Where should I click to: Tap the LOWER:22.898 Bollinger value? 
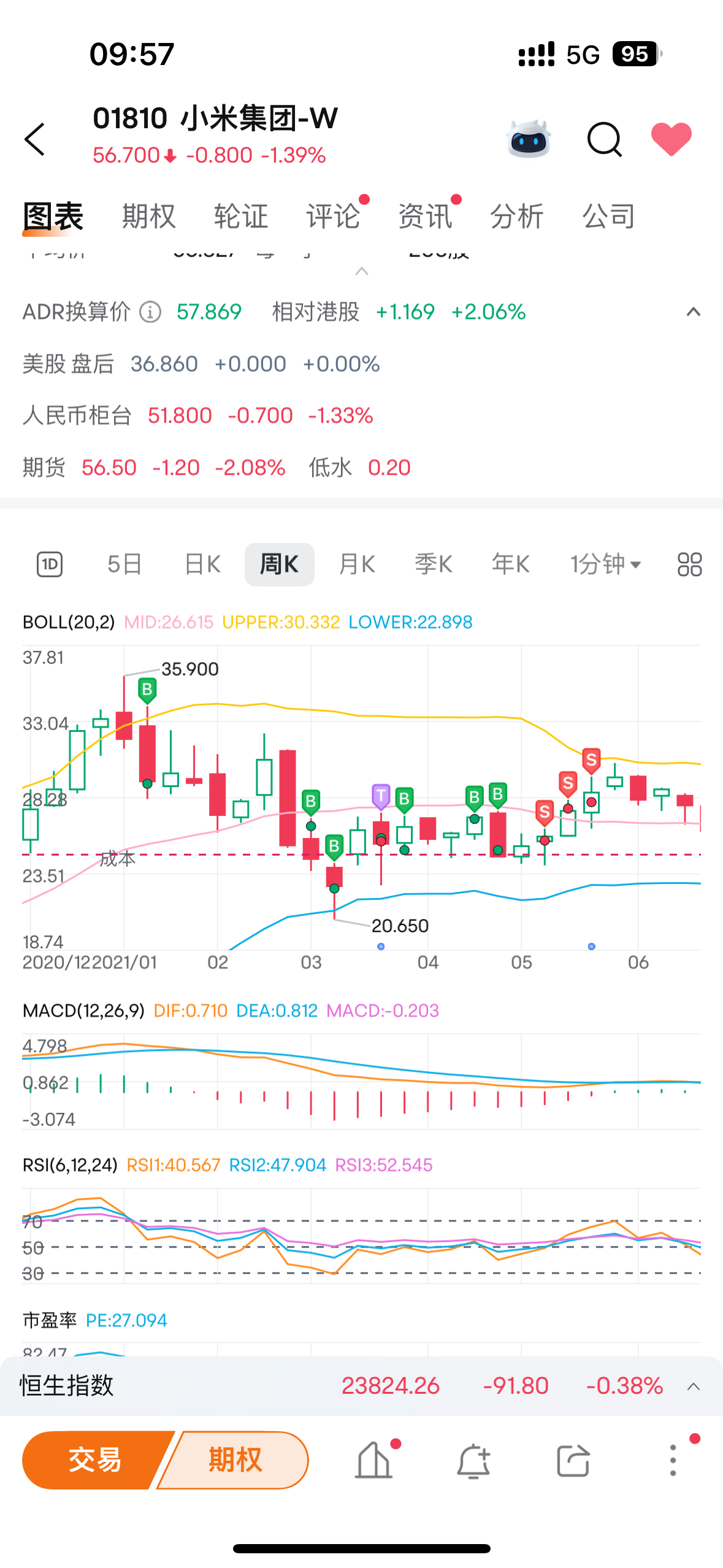pos(410,622)
